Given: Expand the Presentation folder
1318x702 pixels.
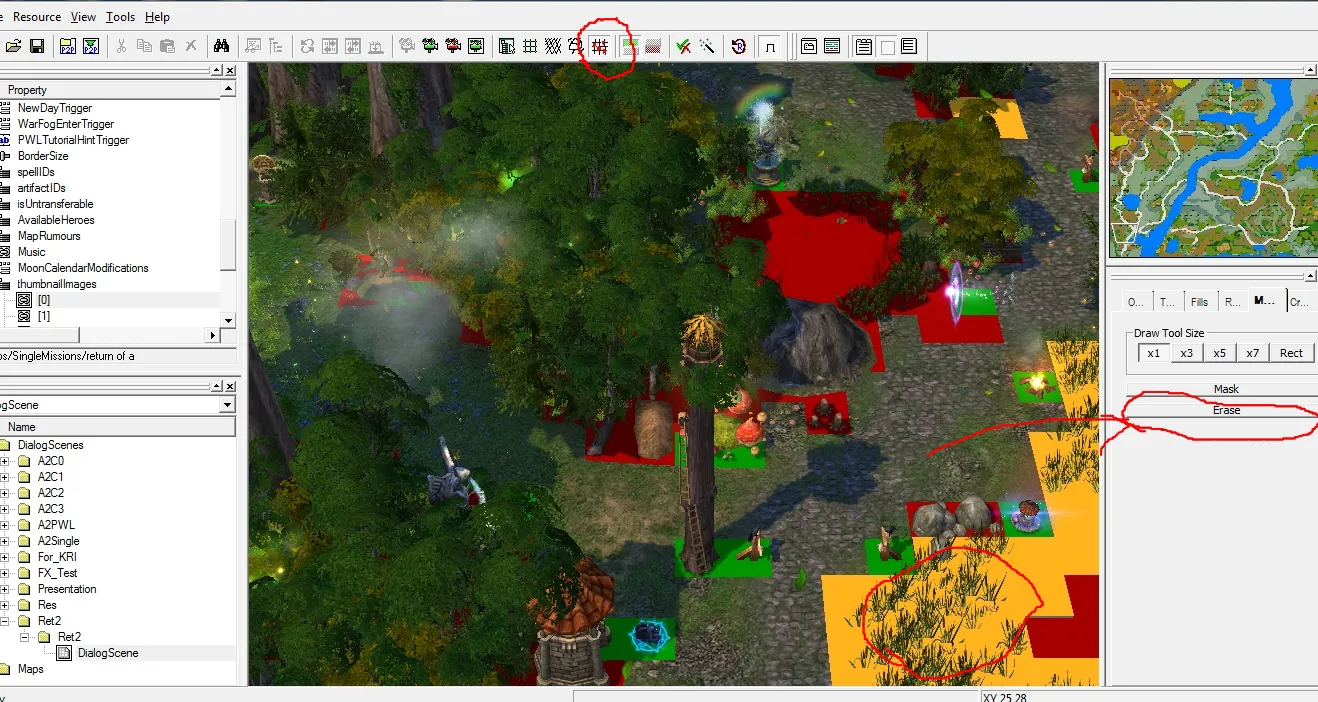Looking at the screenshot, I should (5, 589).
